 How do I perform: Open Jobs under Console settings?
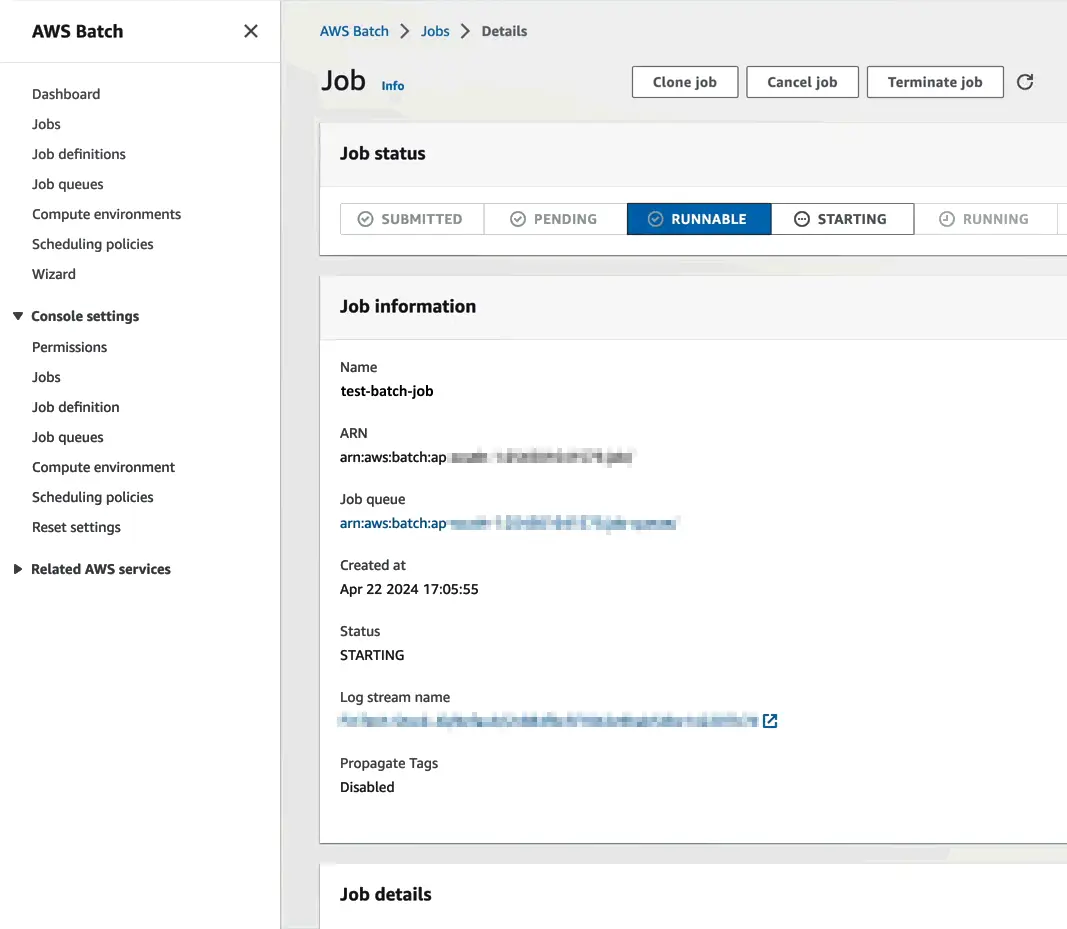coord(46,377)
